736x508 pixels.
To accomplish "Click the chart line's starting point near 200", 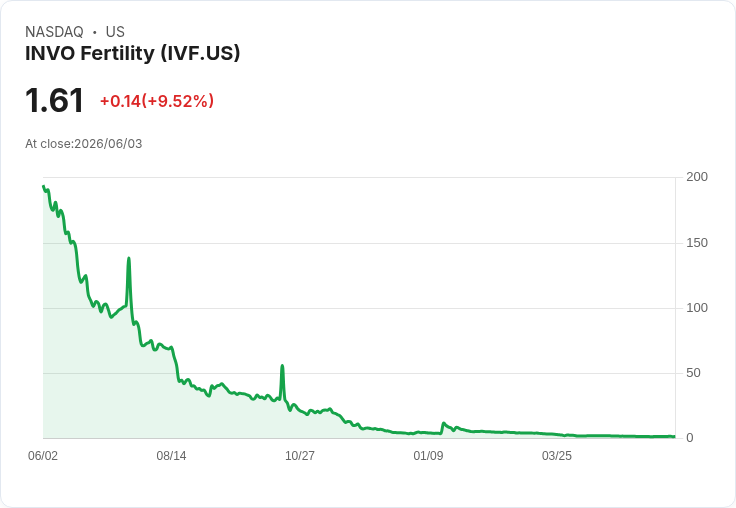I will [44, 186].
